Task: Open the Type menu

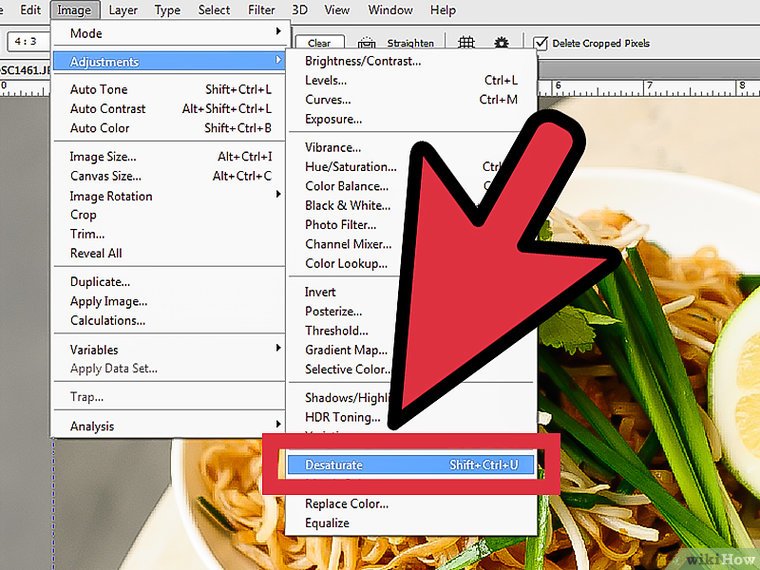Action: [x=167, y=10]
